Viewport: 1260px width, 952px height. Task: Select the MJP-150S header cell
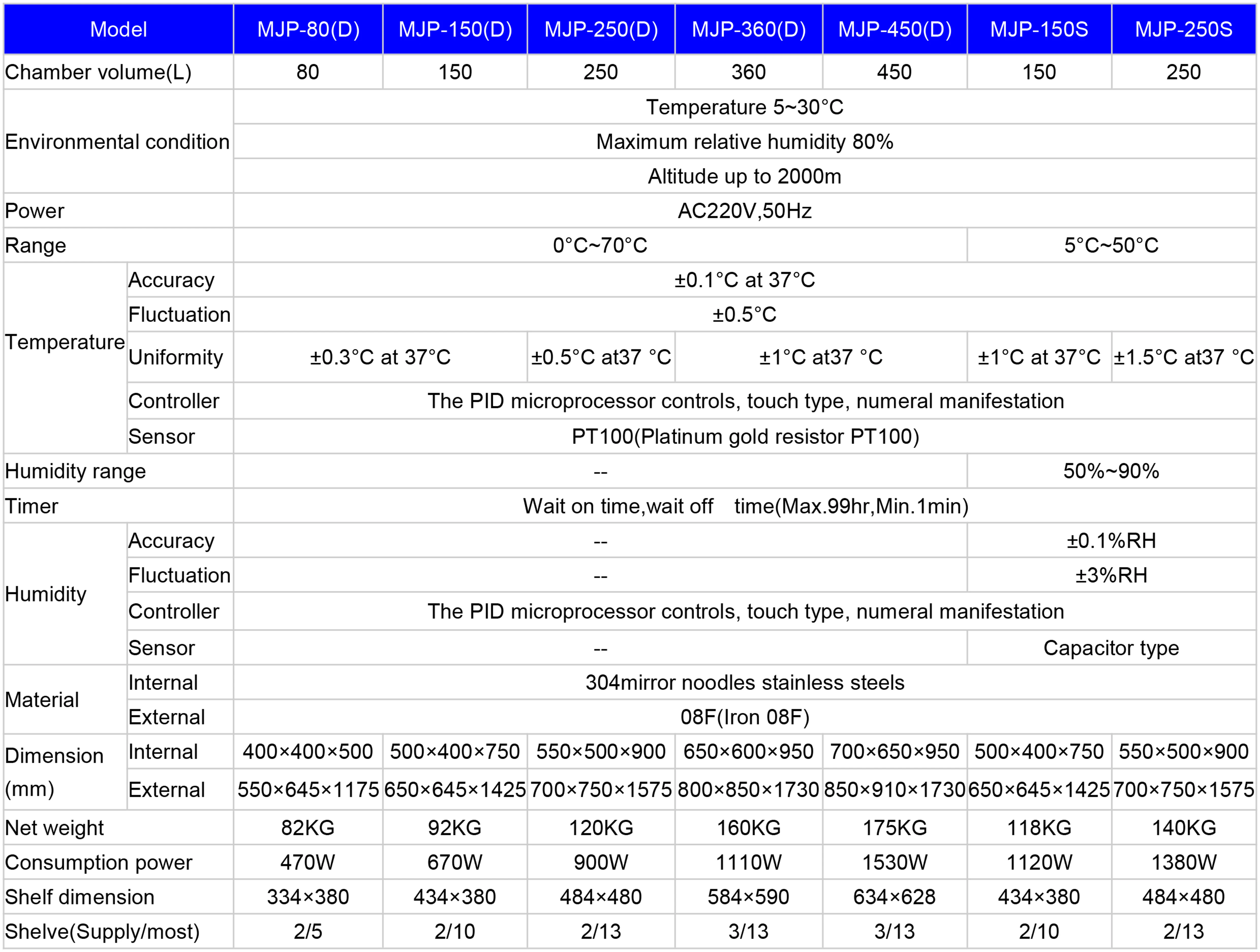(1039, 29)
